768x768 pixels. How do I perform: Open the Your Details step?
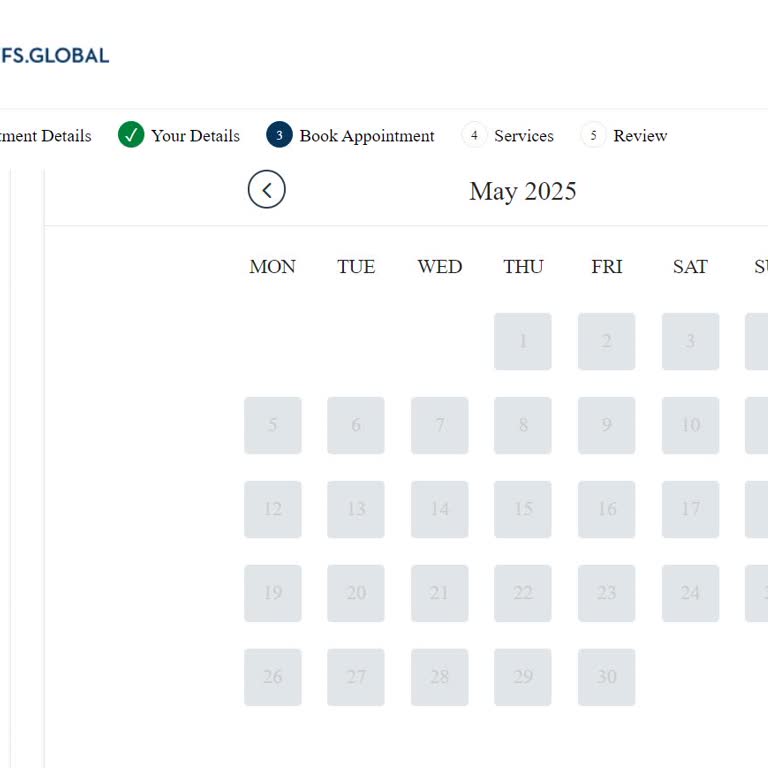coord(195,136)
